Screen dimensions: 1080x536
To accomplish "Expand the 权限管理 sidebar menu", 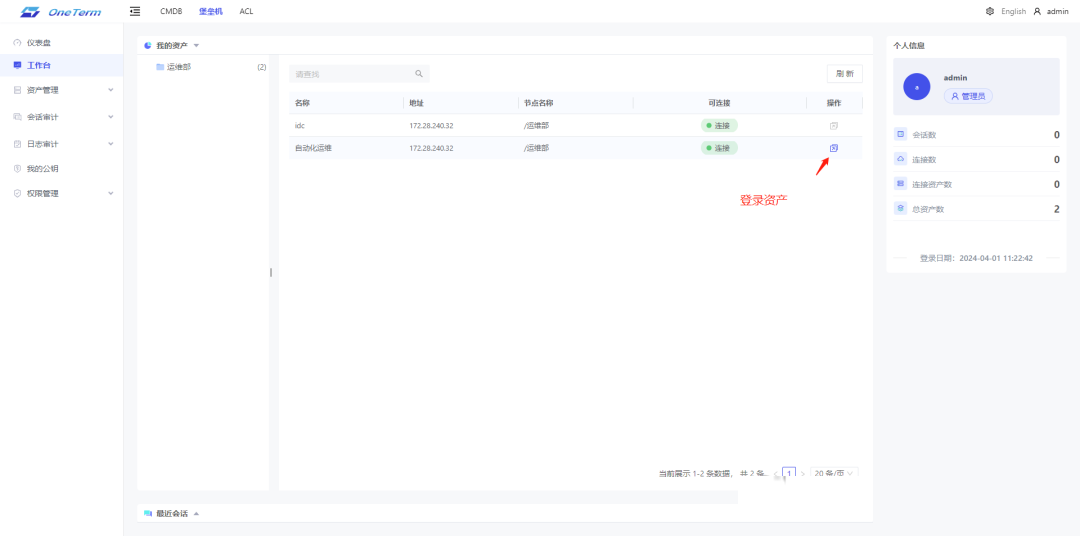I will coord(62,194).
